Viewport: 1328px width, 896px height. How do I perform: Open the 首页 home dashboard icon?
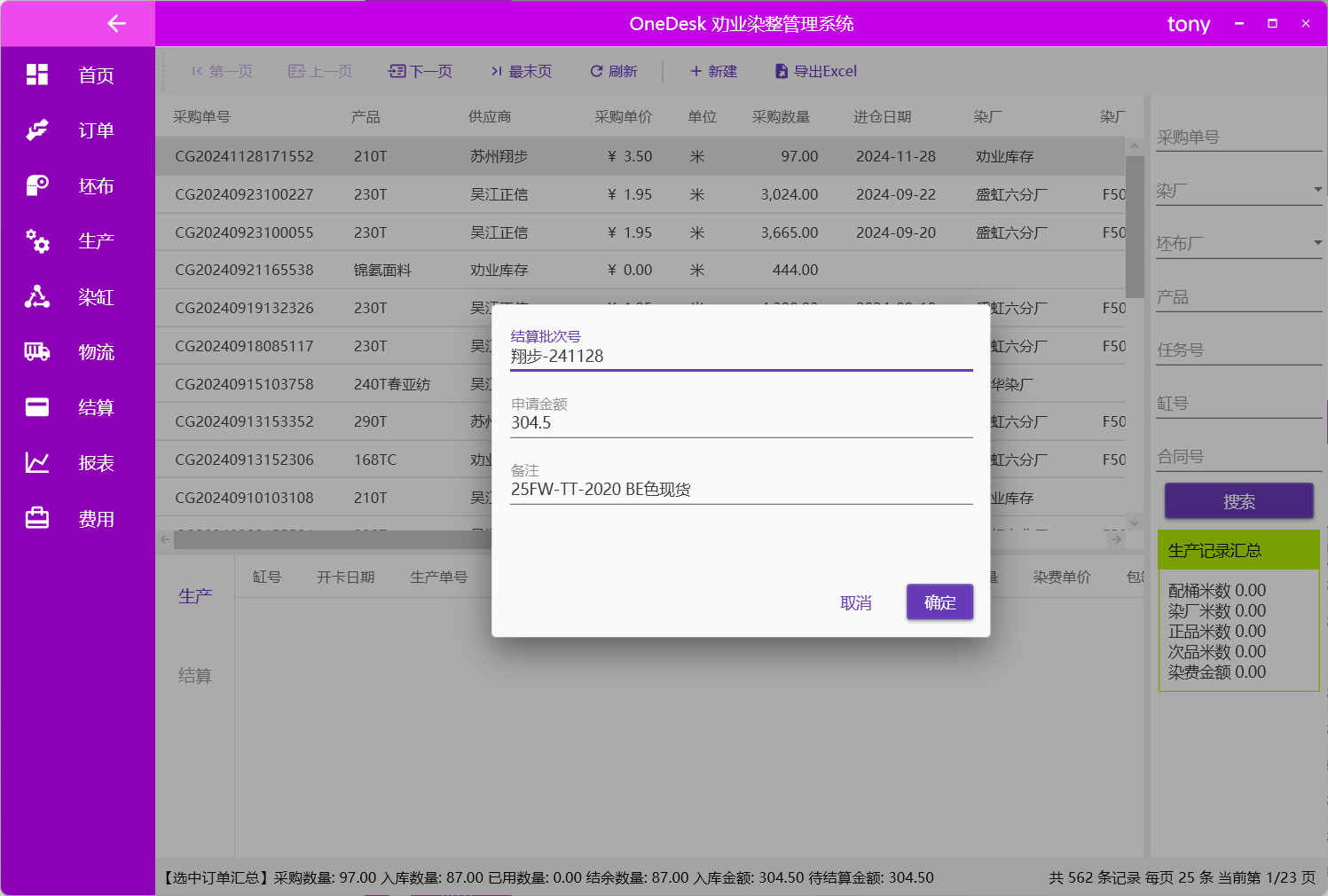(x=37, y=75)
